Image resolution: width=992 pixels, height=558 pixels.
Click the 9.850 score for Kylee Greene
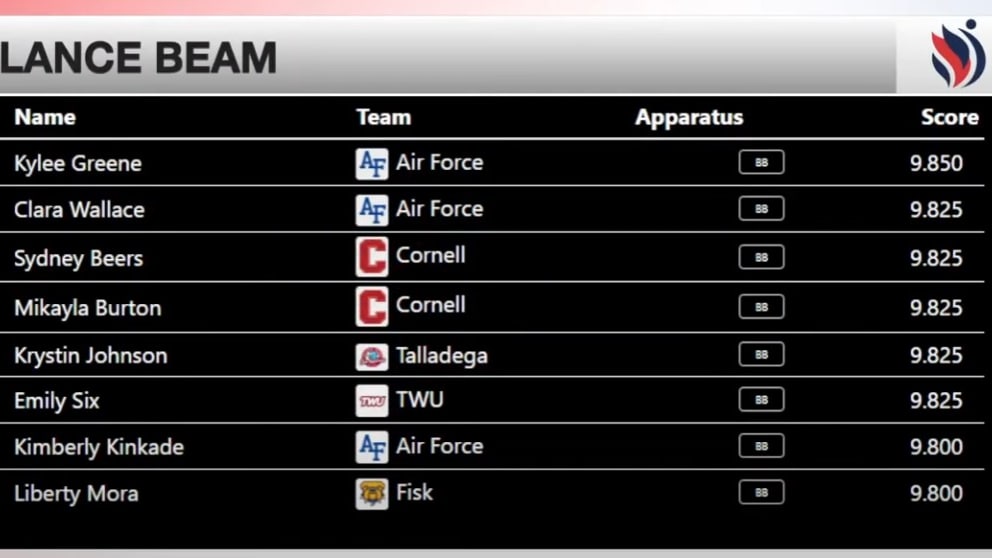click(936, 163)
